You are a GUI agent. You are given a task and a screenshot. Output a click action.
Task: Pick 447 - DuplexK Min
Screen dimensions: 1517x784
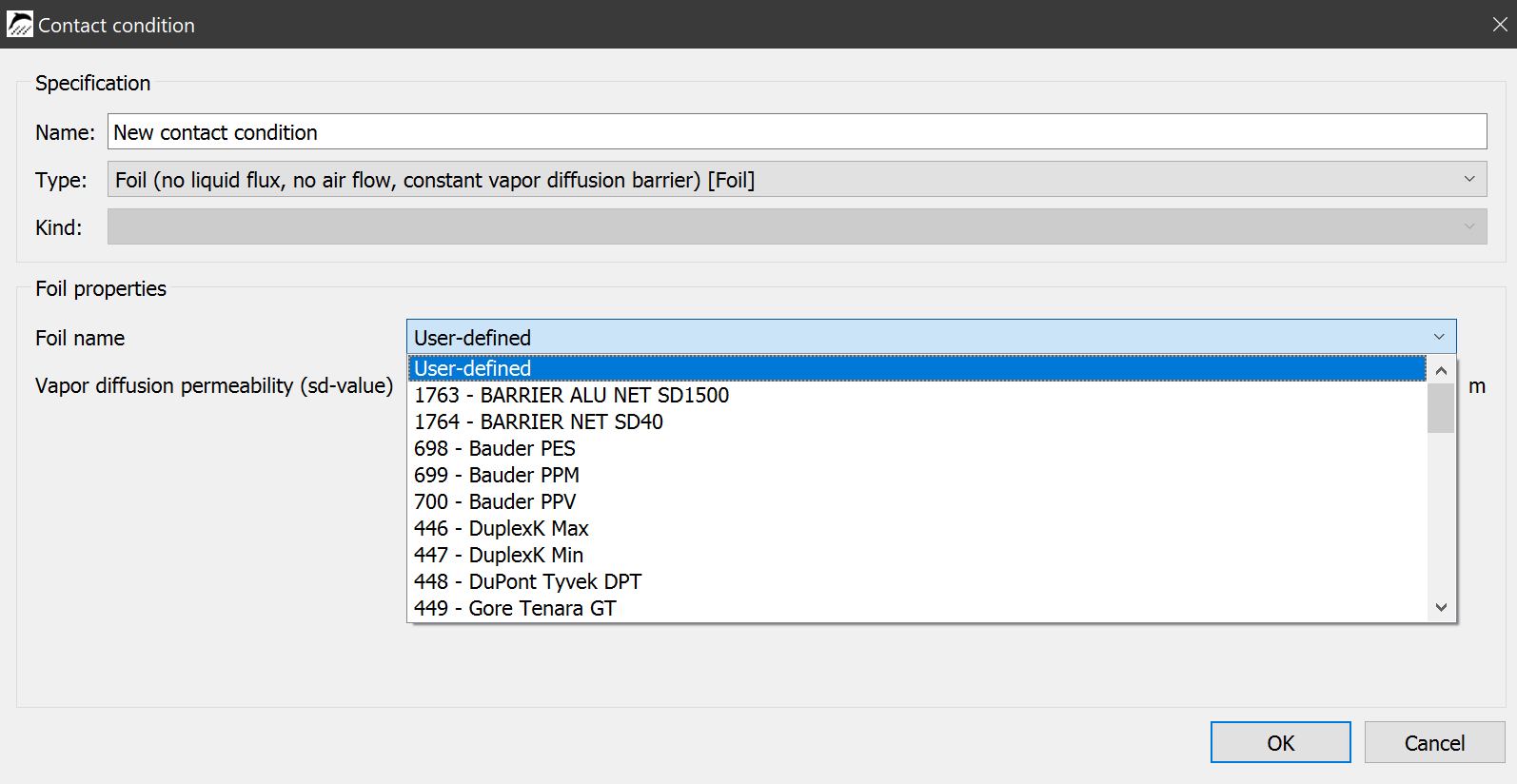tap(917, 555)
